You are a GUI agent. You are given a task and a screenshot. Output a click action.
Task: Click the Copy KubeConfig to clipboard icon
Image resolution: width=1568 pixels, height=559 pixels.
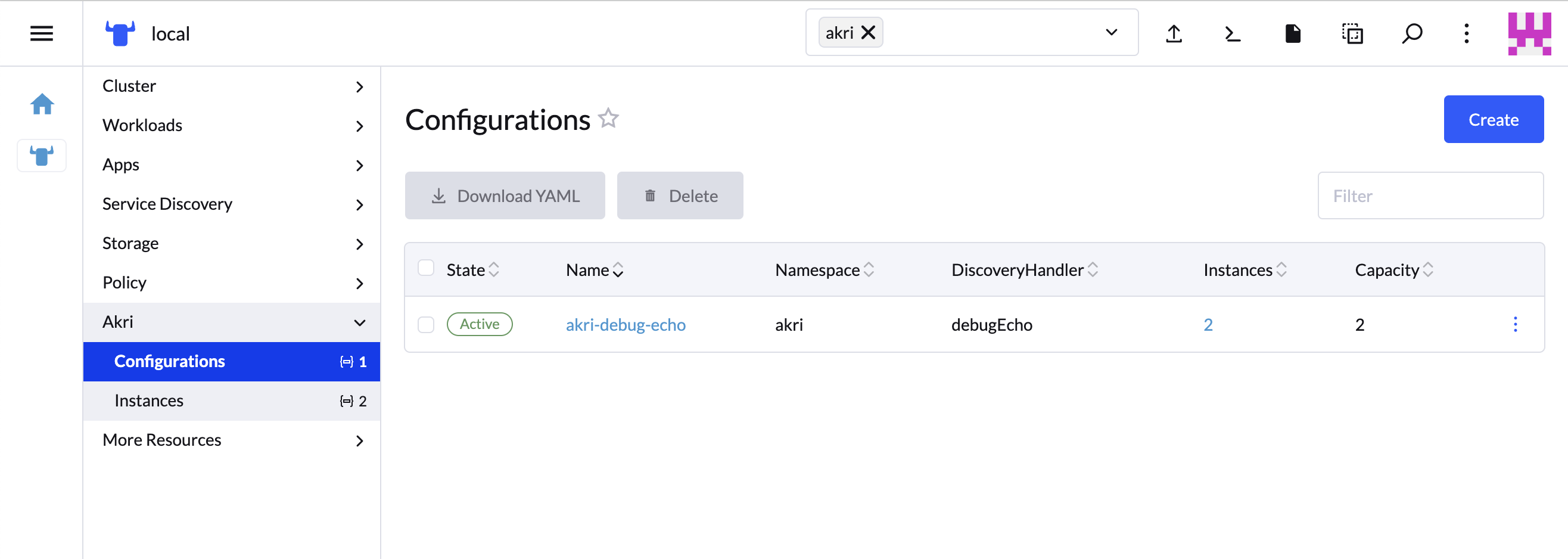click(x=1352, y=33)
